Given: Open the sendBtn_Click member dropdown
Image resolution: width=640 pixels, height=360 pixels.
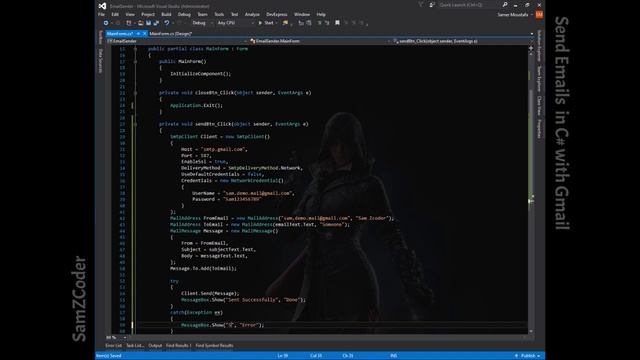Looking at the screenshot, I should pyautogui.click(x=463, y=41).
